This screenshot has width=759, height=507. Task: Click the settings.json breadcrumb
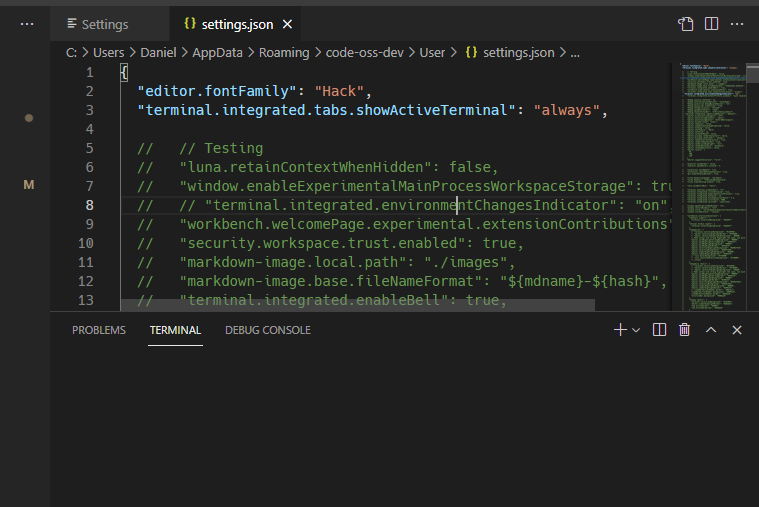[x=510, y=52]
